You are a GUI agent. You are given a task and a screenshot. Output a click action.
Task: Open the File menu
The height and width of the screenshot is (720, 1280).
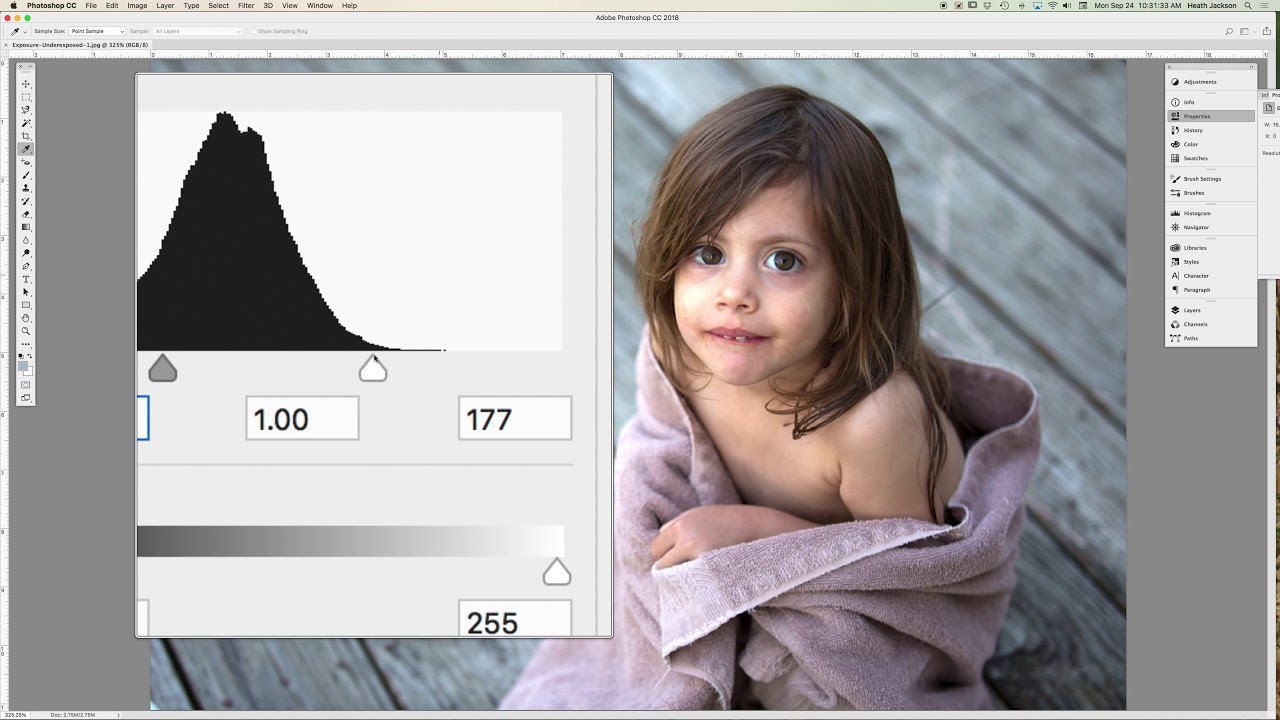(x=91, y=6)
